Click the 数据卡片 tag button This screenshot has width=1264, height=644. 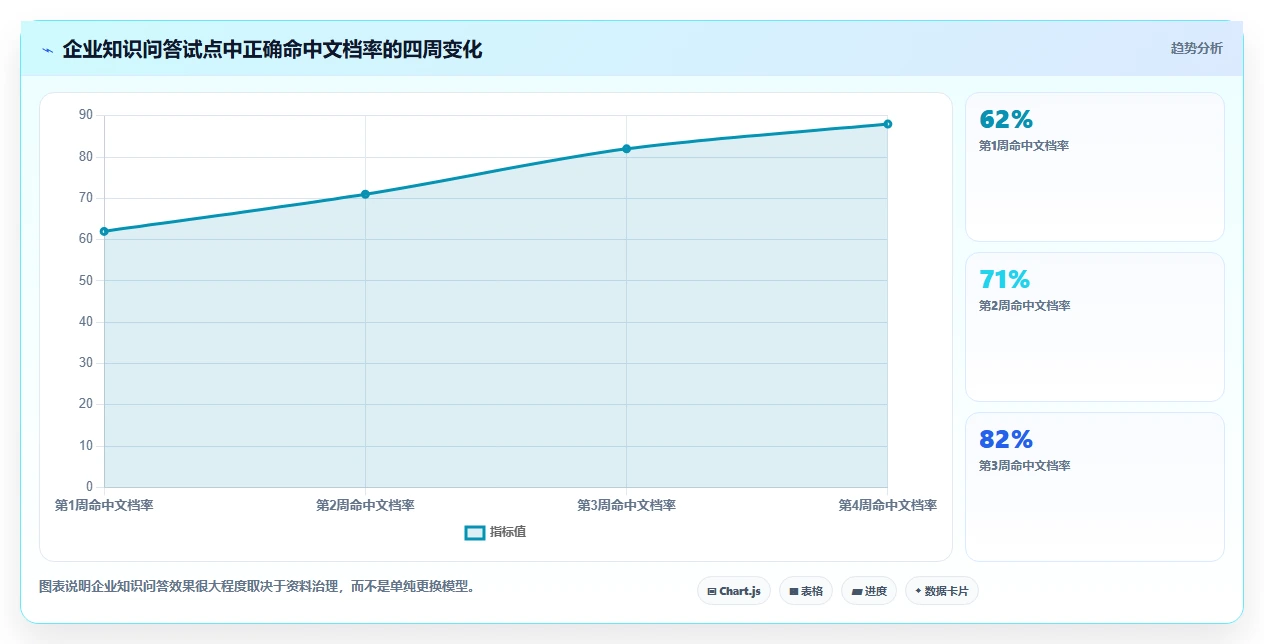(942, 591)
